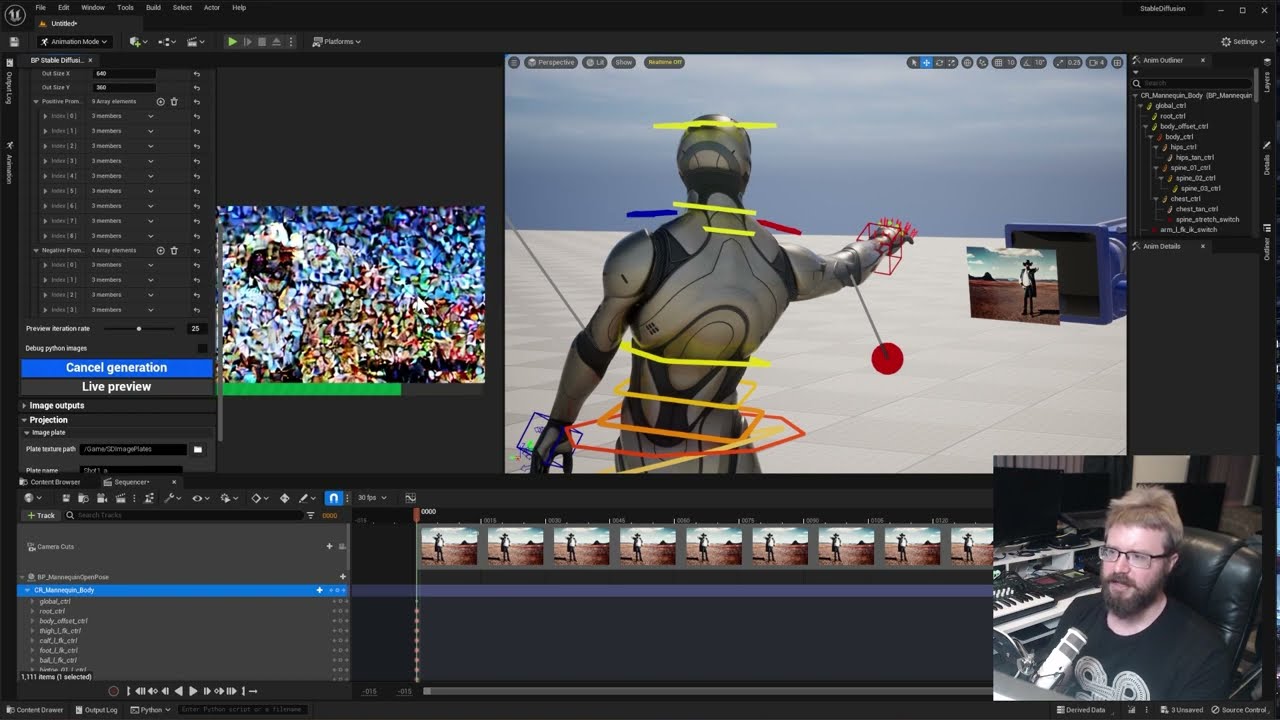Click the viewport Show button
Image resolution: width=1280 pixels, height=720 pixels.
point(624,62)
